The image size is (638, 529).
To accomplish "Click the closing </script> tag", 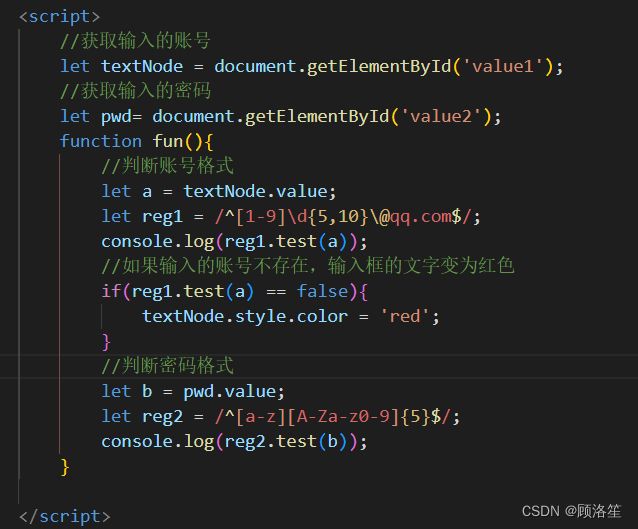I will tap(64, 516).
